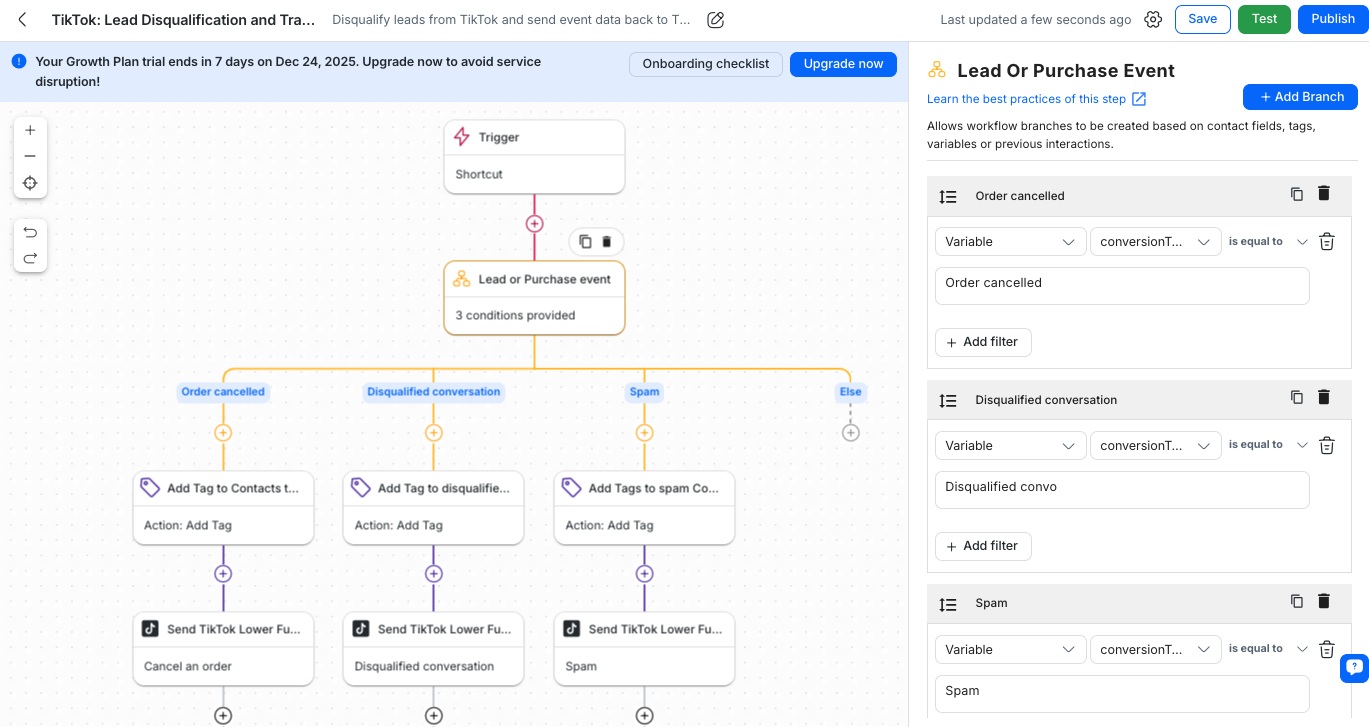The width and height of the screenshot is (1369, 727).
Task: Click the plus node below the Shortcut trigger
Action: click(535, 223)
